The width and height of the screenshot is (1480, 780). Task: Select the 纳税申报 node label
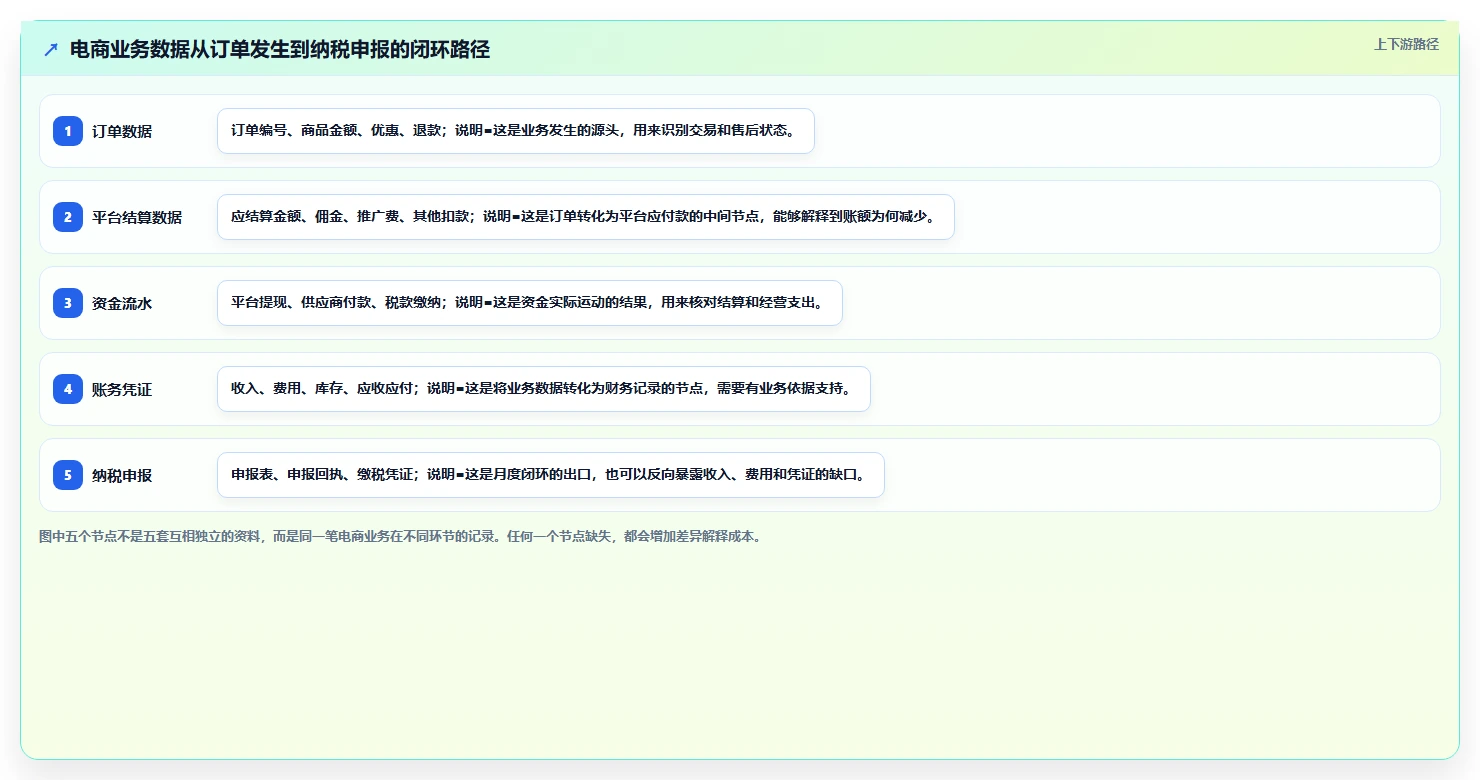point(122,475)
